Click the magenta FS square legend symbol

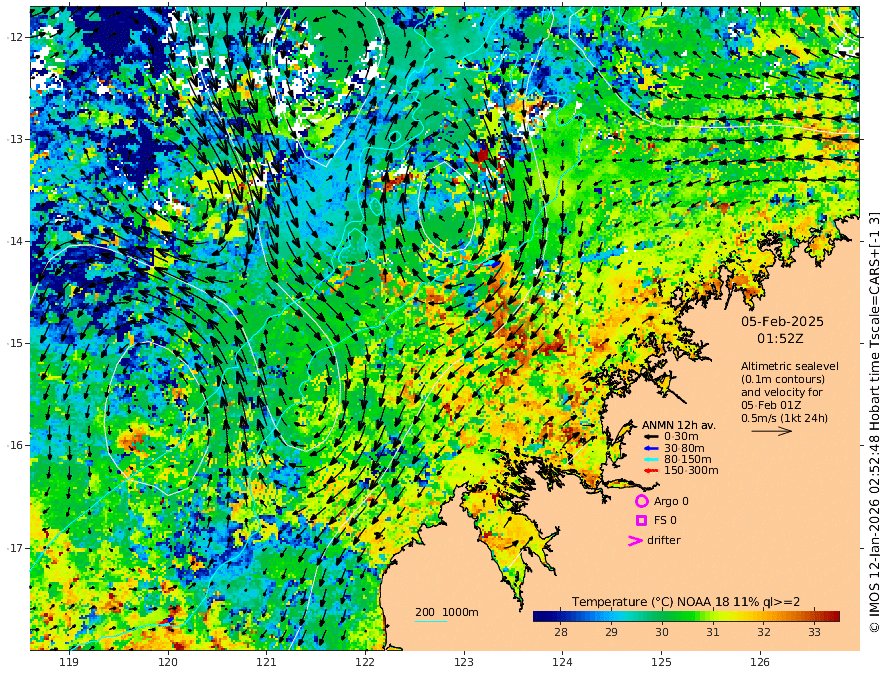coord(641,521)
